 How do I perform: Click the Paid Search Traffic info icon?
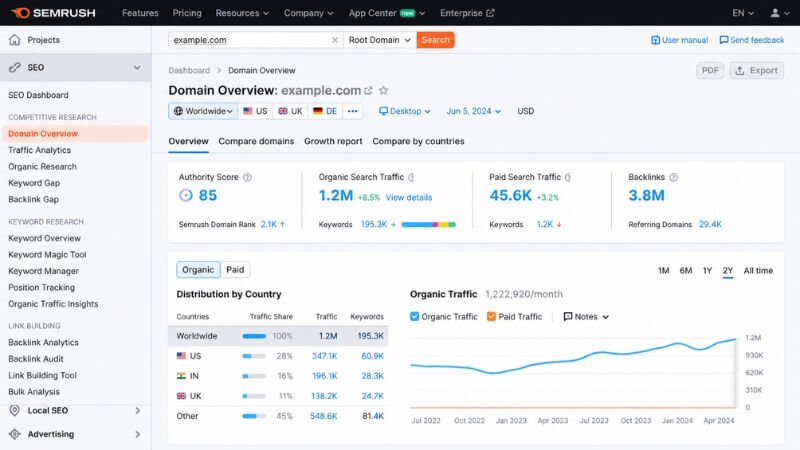[568, 177]
